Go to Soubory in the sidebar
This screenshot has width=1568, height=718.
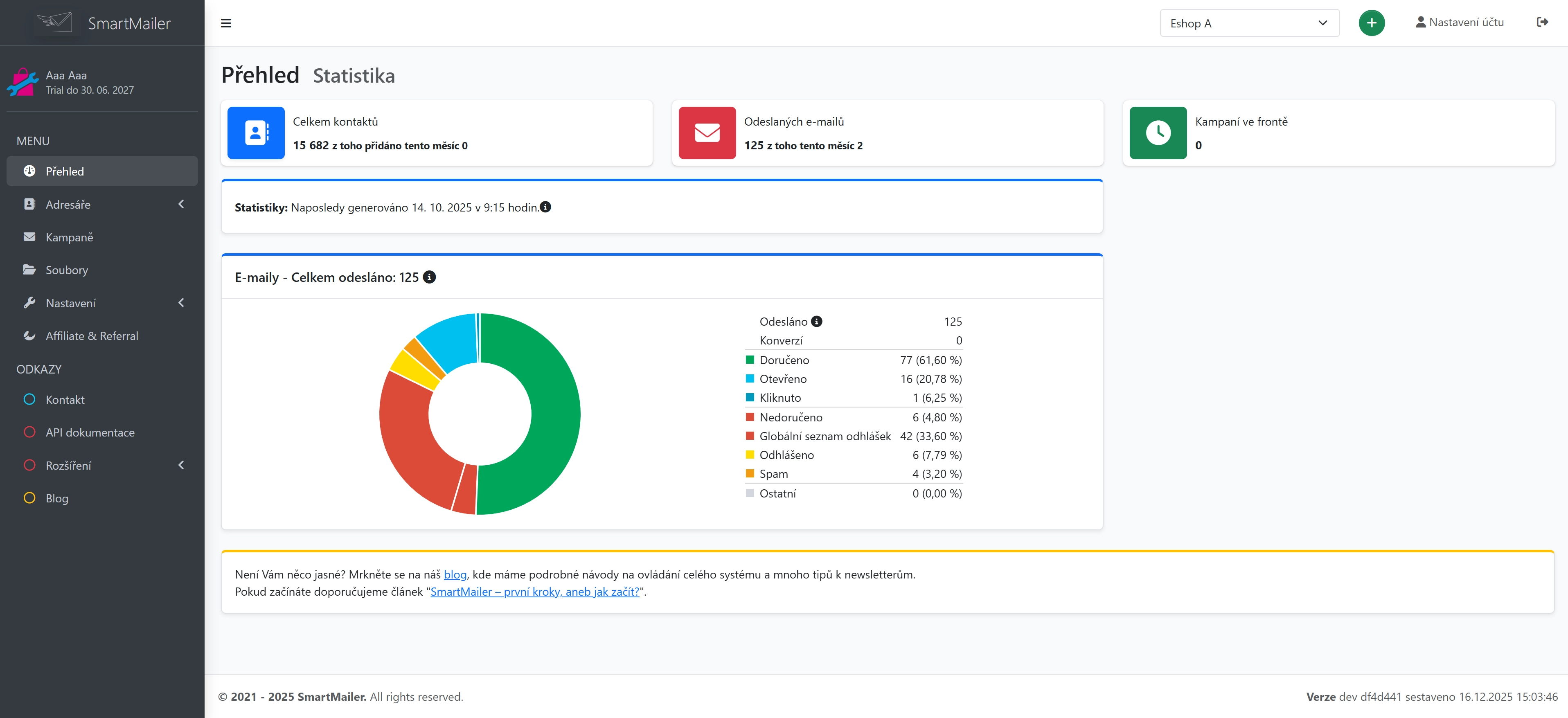[x=67, y=270]
